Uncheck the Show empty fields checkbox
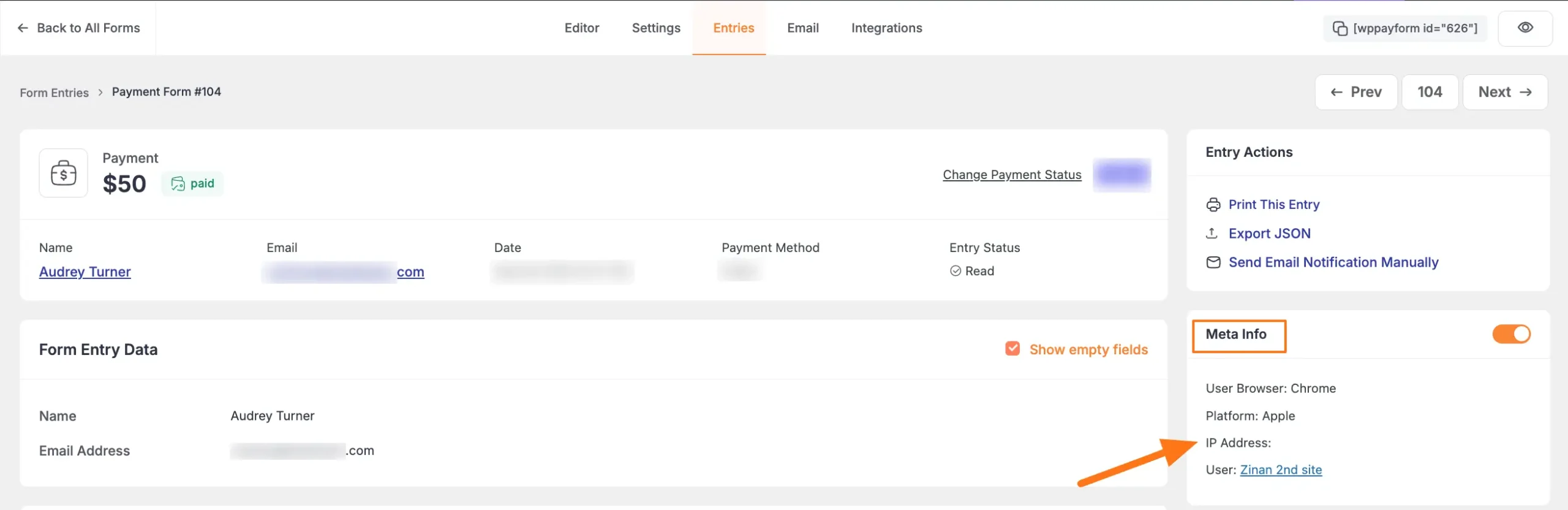Image resolution: width=1568 pixels, height=510 pixels. [x=1012, y=349]
